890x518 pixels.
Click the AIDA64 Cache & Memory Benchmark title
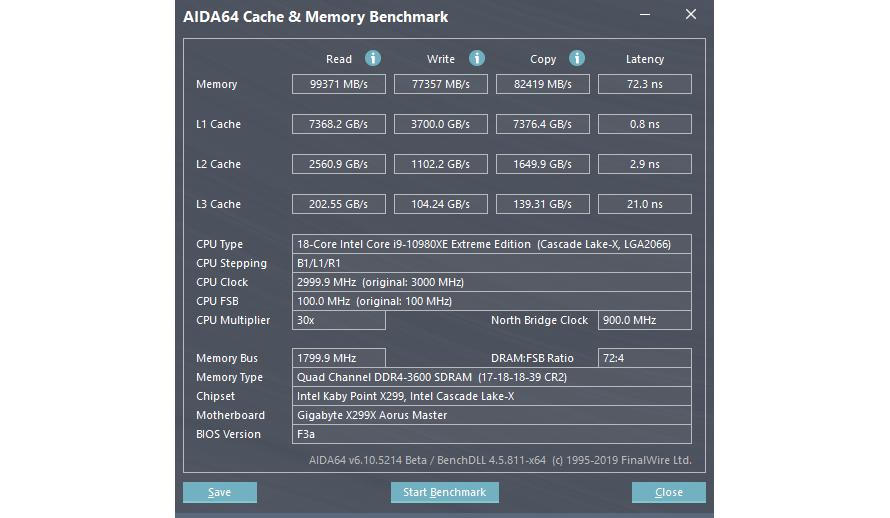click(x=316, y=16)
